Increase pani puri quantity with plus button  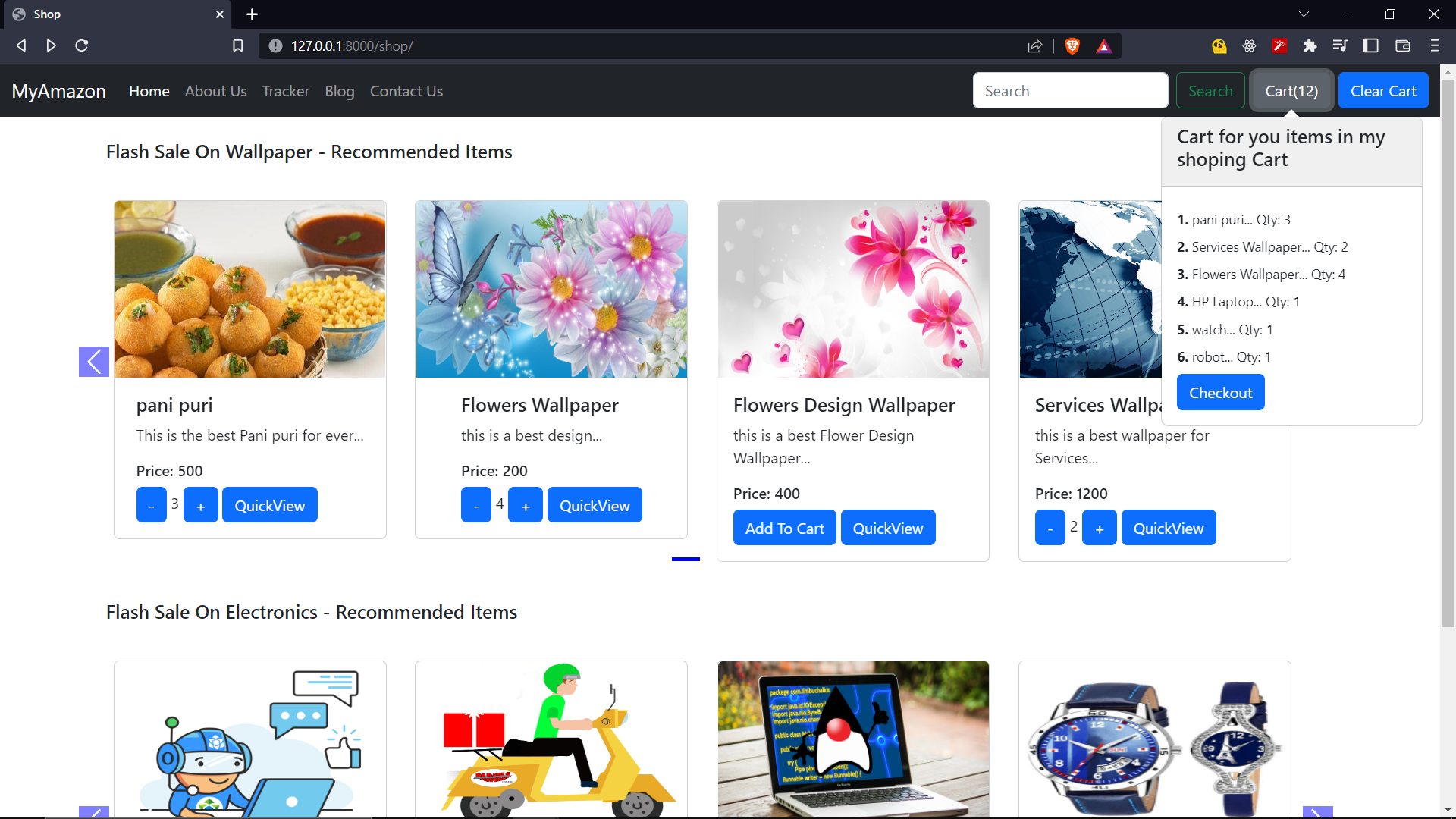pyautogui.click(x=200, y=504)
